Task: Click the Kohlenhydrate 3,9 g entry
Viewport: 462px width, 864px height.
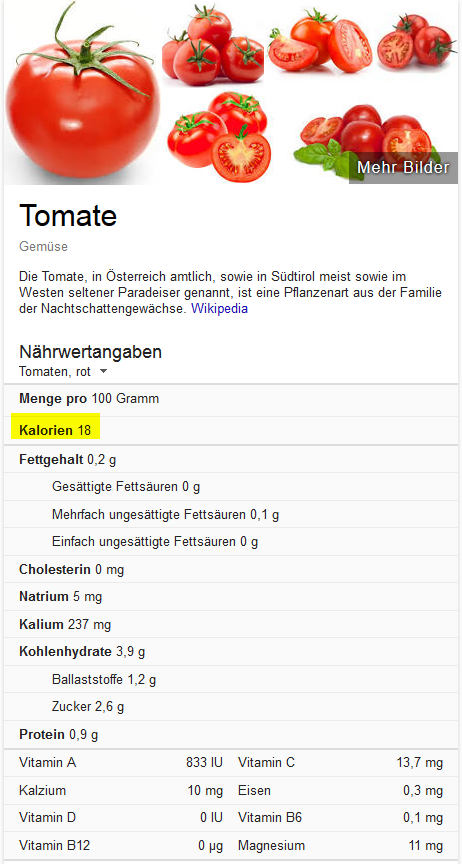Action: coord(82,652)
